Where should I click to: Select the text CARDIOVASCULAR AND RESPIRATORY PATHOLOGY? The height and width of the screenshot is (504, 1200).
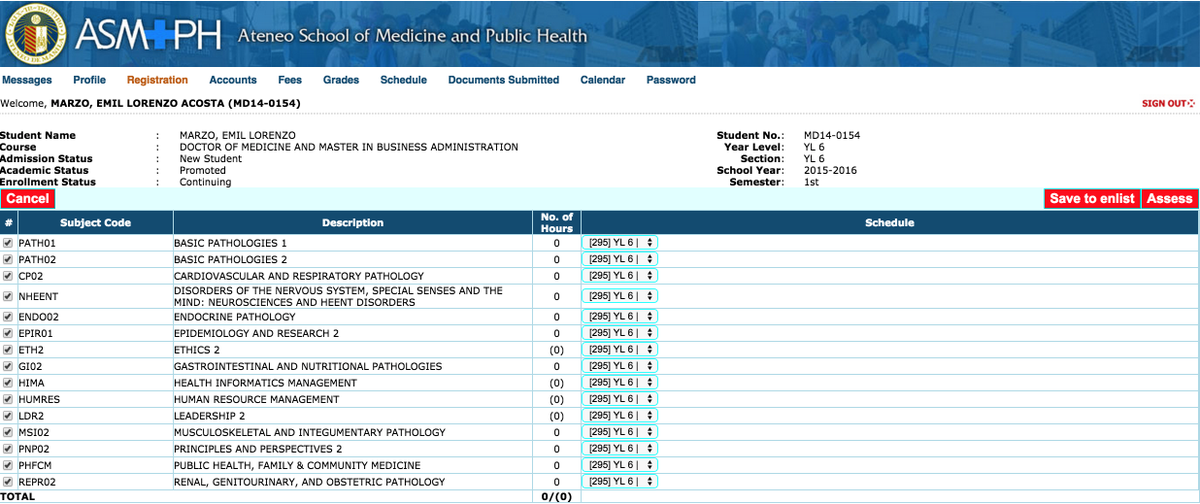coord(299,275)
